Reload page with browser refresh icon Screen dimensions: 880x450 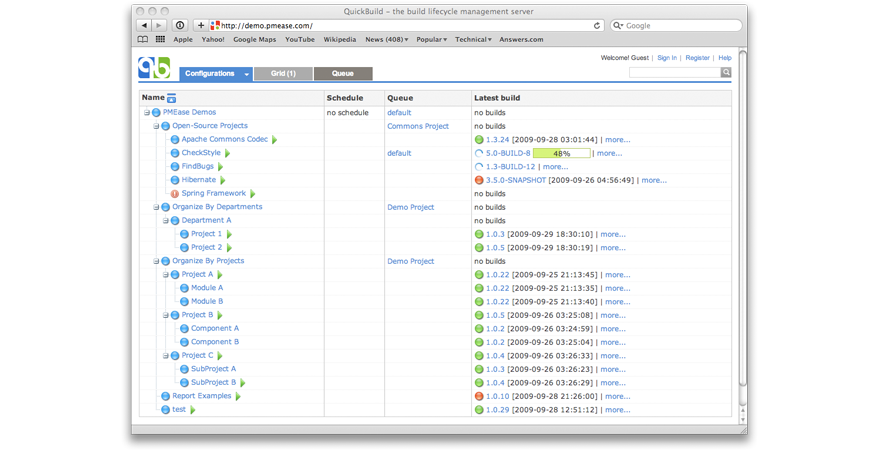(597, 25)
